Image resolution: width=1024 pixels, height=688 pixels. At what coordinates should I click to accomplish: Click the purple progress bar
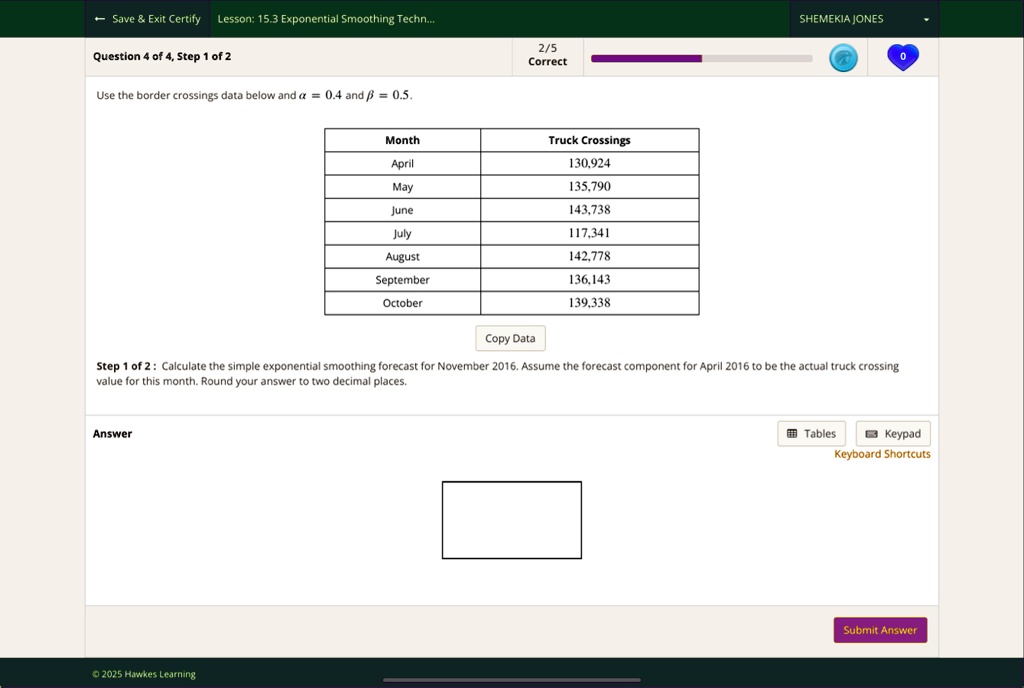(701, 58)
